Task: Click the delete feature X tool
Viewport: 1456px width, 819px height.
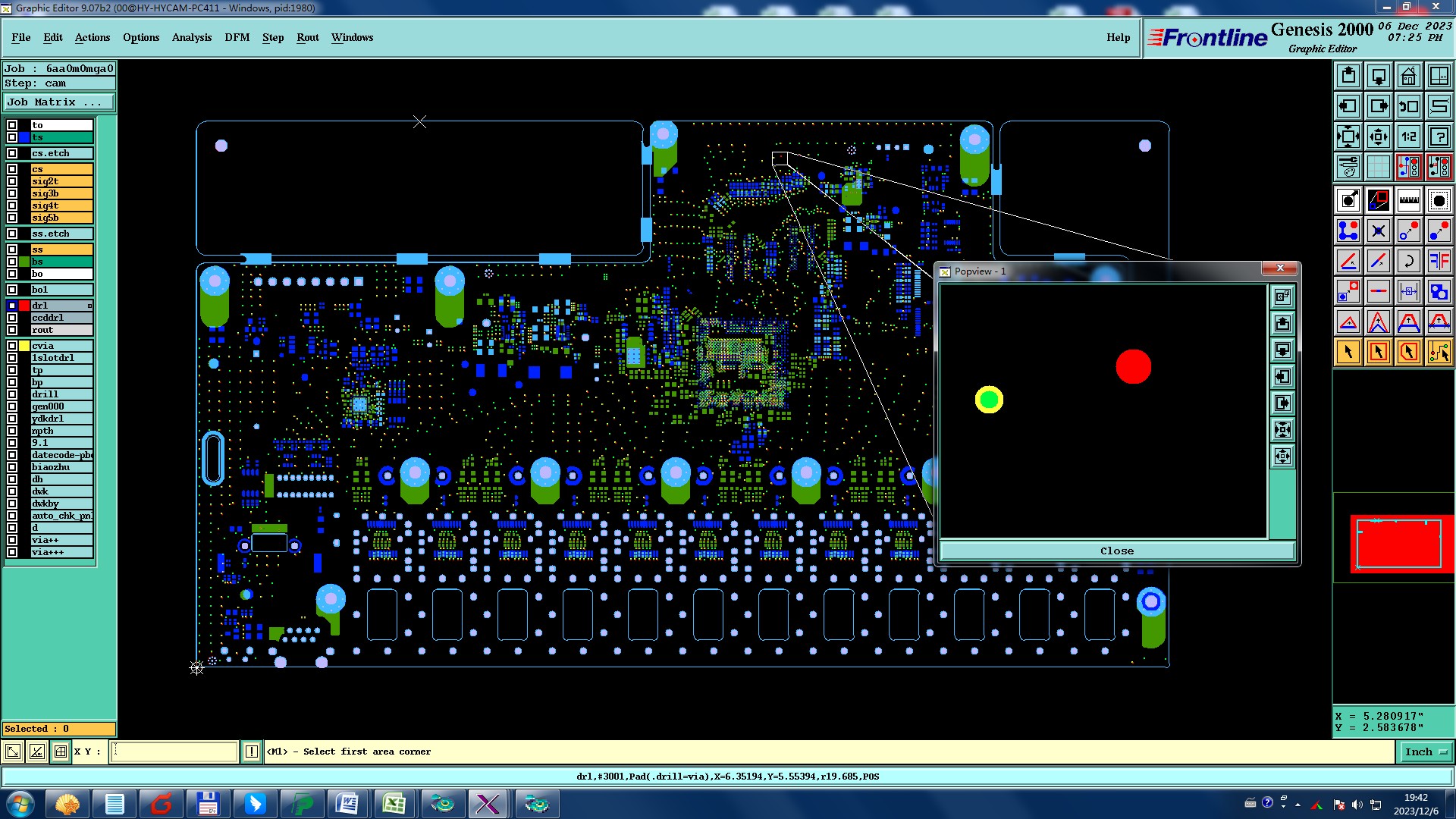Action: (x=1378, y=231)
